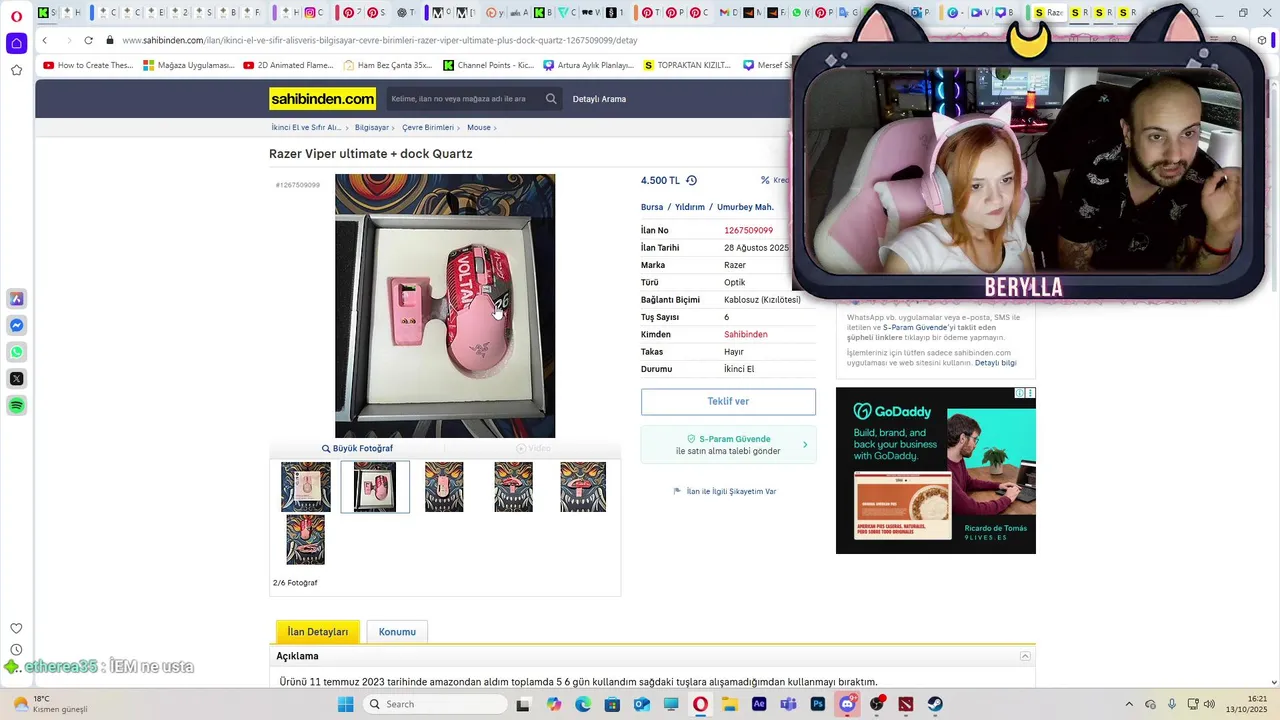Open Microsoft Edge from the taskbar
The width and height of the screenshot is (1280, 720).
[x=583, y=704]
